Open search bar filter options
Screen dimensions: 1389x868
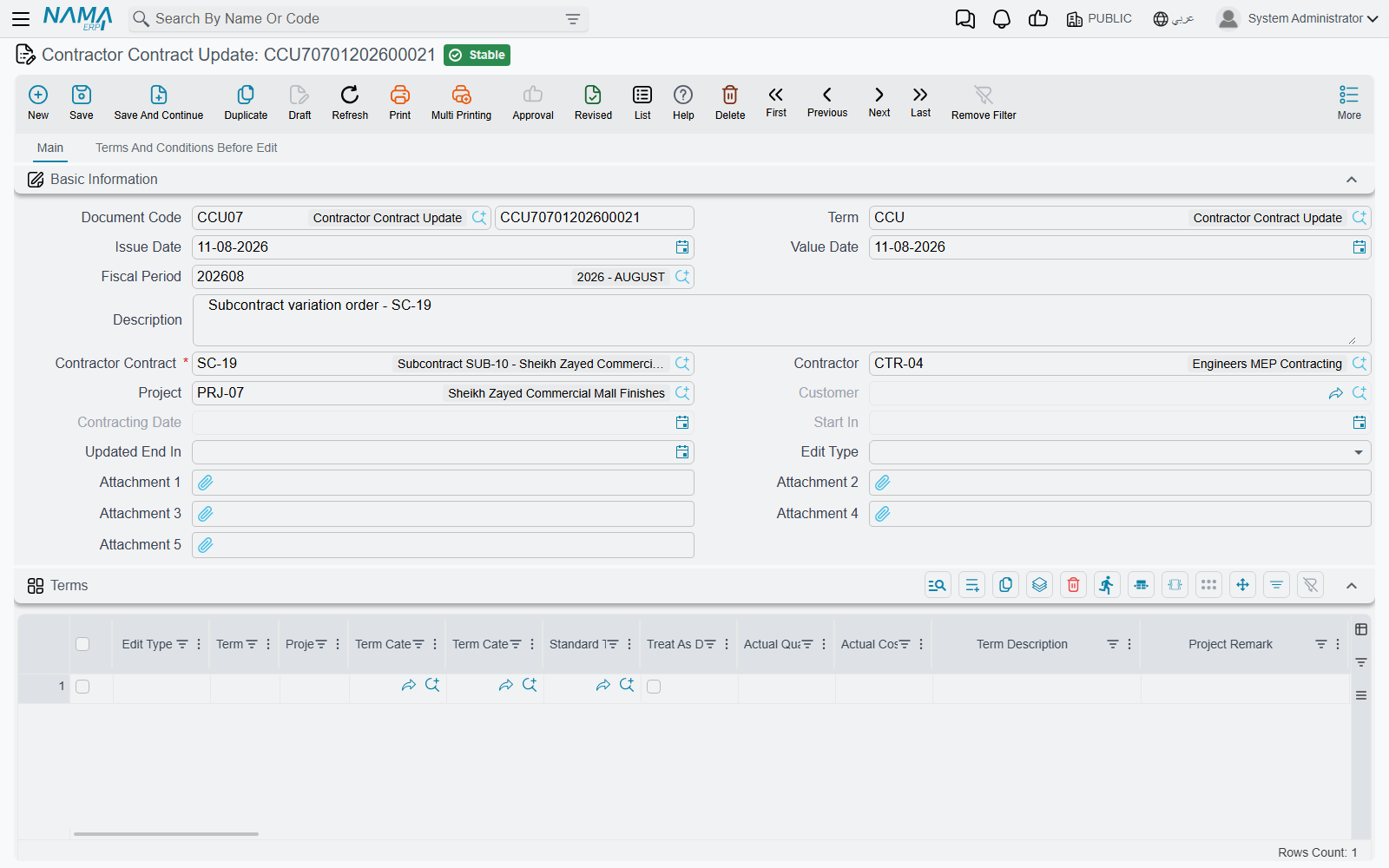point(573,19)
